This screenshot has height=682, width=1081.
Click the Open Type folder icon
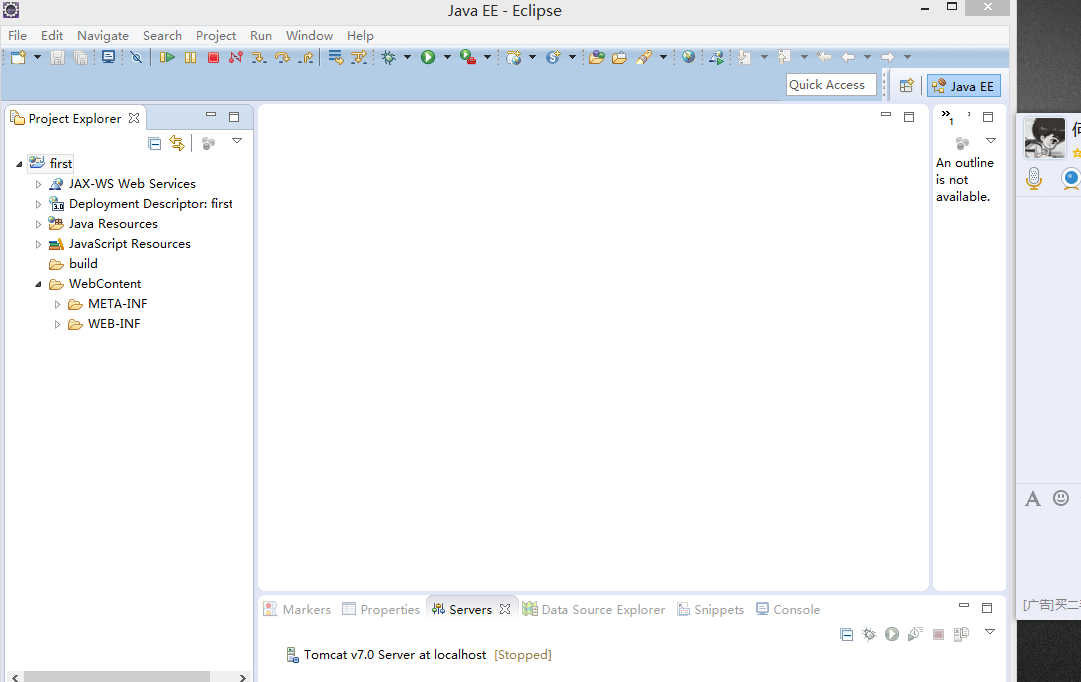pos(596,57)
